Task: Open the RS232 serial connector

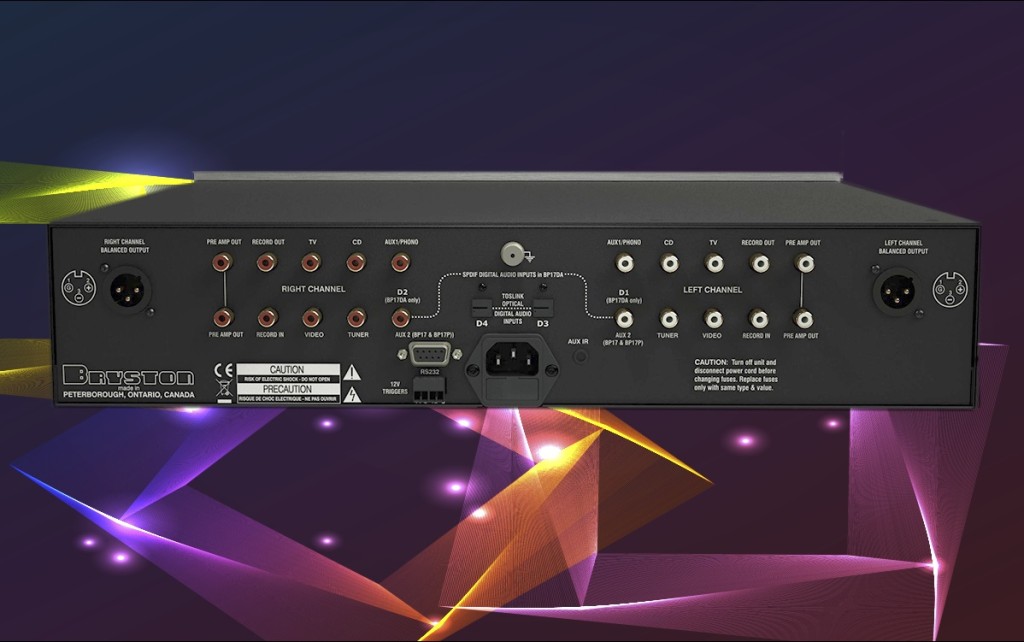Action: point(429,354)
